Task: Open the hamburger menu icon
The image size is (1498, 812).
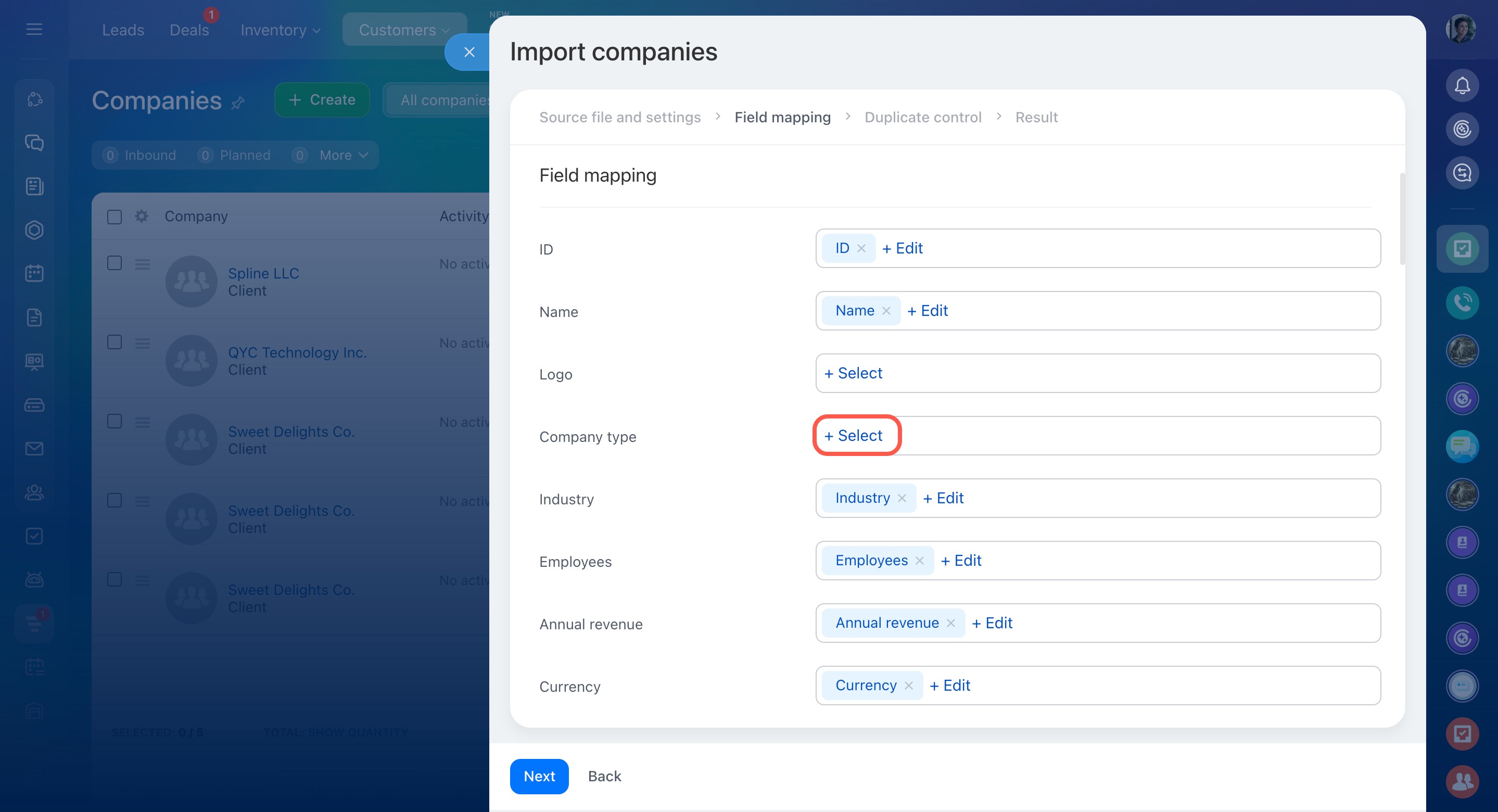Action: (34, 29)
